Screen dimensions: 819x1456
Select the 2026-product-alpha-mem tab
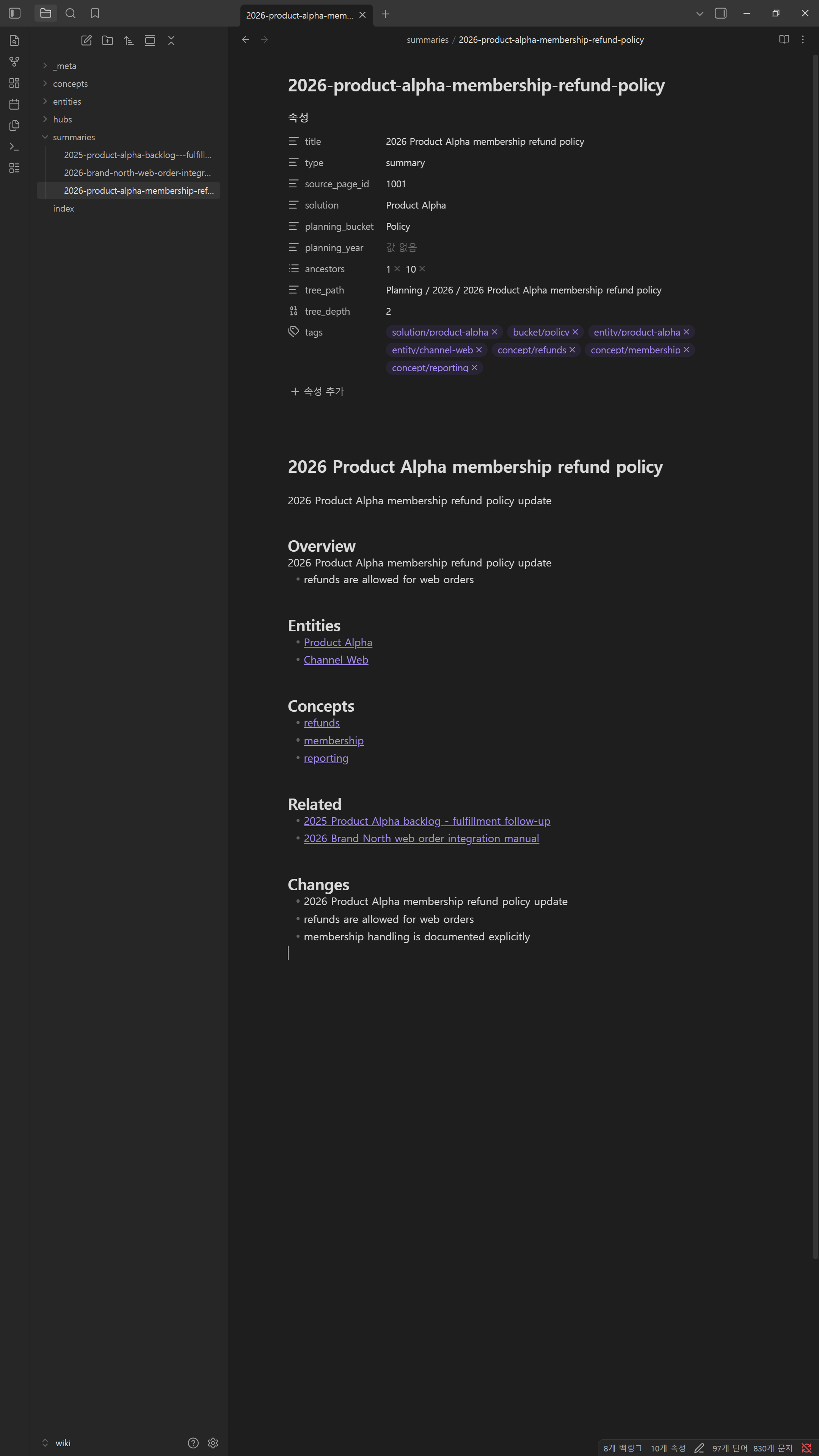tap(300, 15)
